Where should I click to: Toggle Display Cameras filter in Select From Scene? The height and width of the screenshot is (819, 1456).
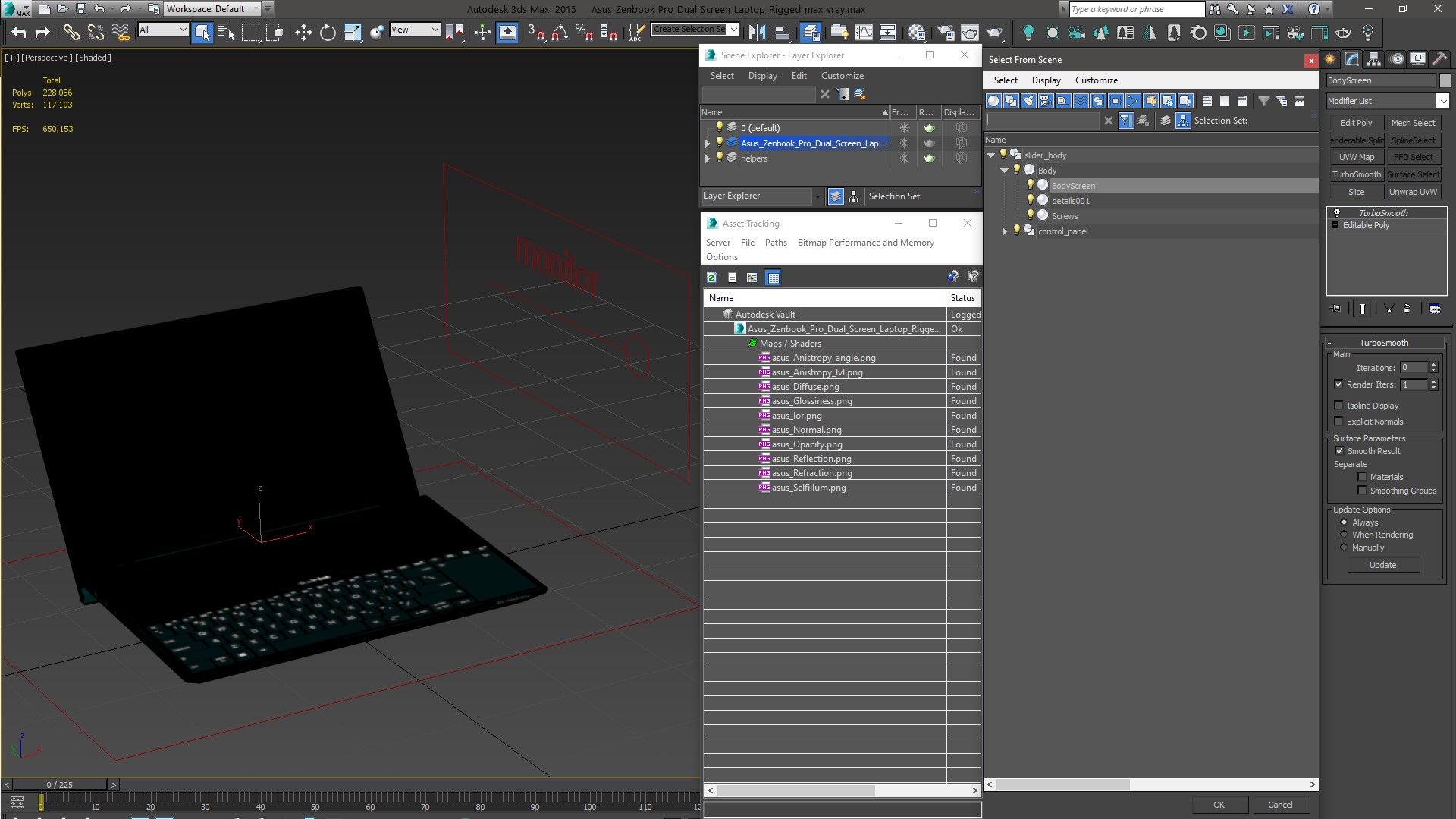click(1046, 100)
